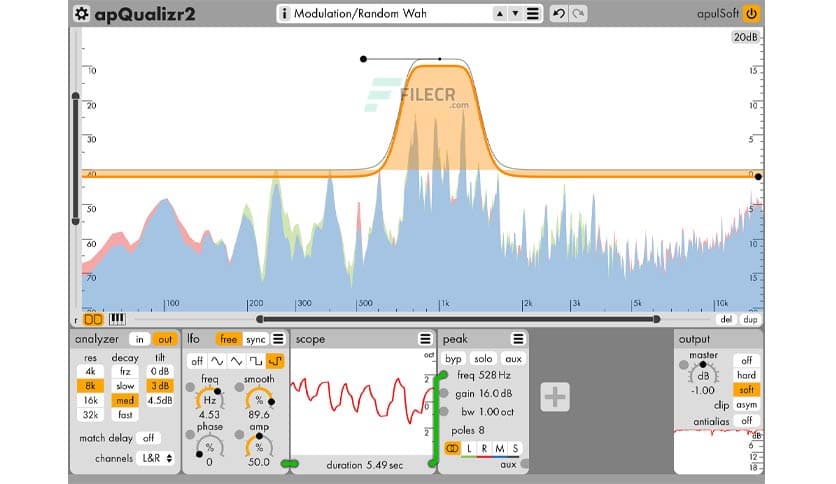Screen dimensions: 836x484
Task: Show the piano keyboard frequency ruler
Action: [x=117, y=319]
